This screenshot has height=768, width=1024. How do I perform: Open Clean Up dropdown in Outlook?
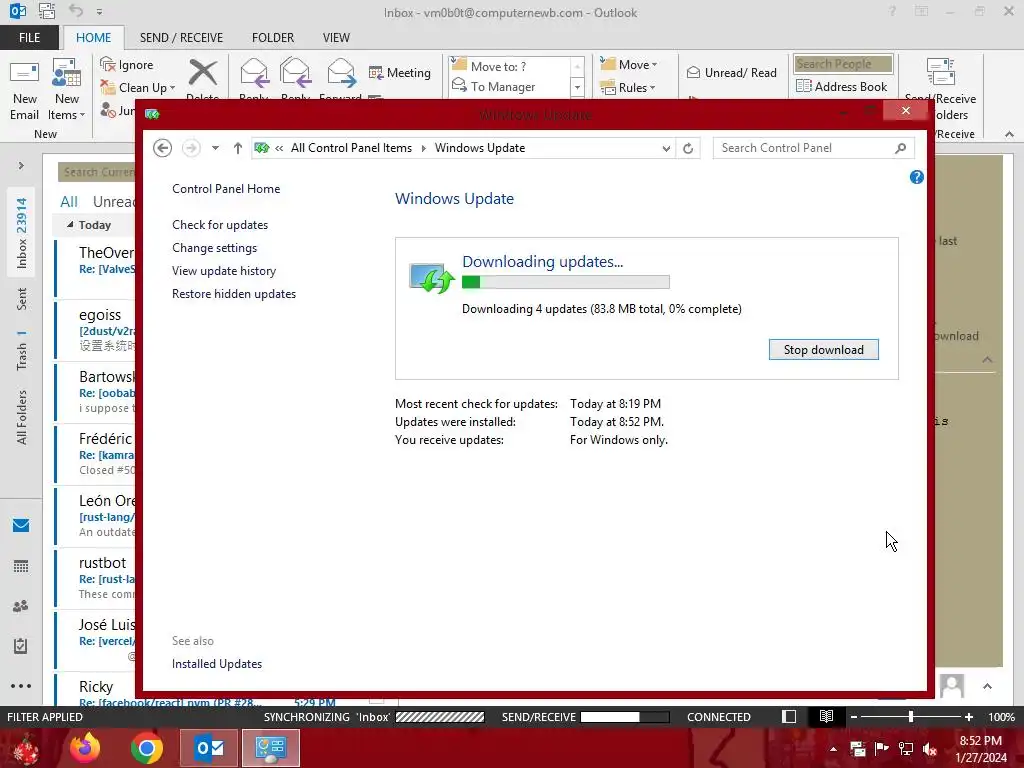(138, 88)
